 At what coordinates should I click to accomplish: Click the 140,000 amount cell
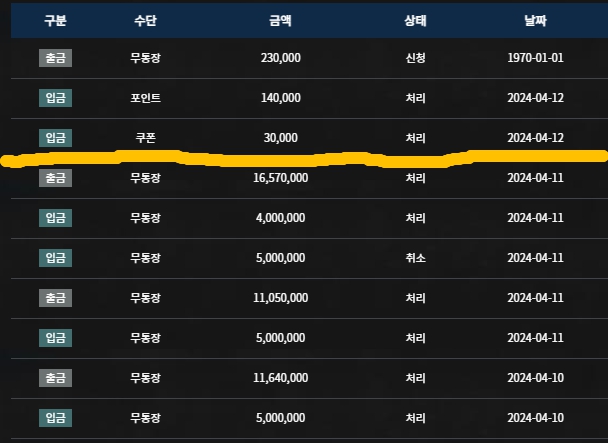pyautogui.click(x=280, y=98)
